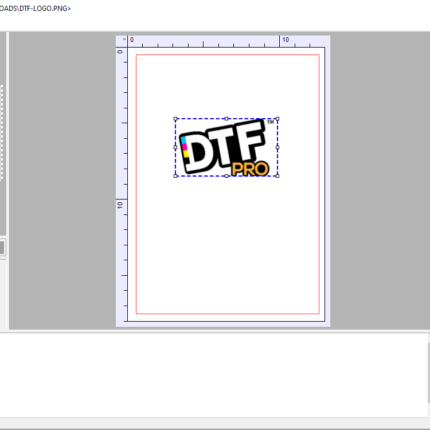430x430 pixels.
Task: Click the vertical ruler's 10 mark
Action: point(120,205)
